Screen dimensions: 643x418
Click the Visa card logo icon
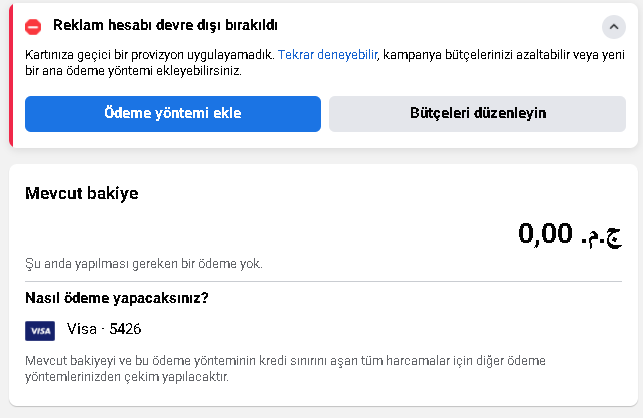click(40, 331)
